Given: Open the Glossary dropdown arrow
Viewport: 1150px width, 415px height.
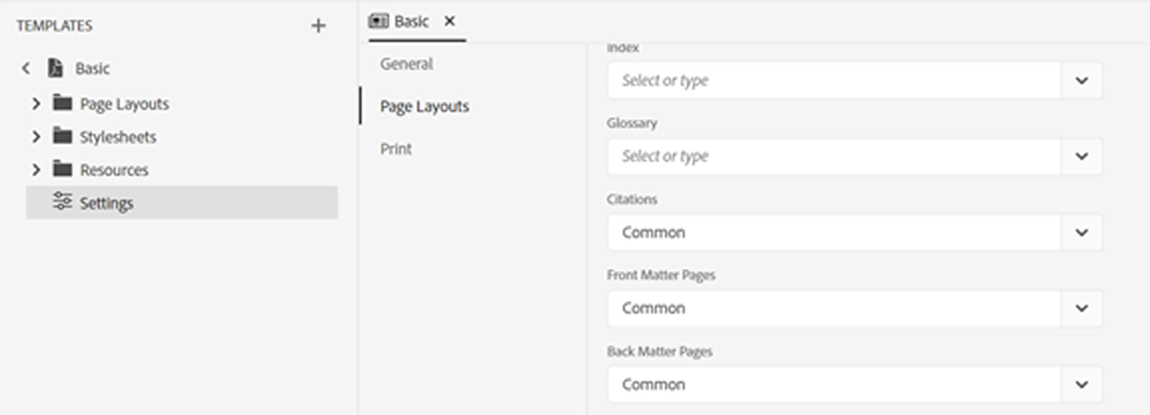Looking at the screenshot, I should pyautogui.click(x=1081, y=156).
